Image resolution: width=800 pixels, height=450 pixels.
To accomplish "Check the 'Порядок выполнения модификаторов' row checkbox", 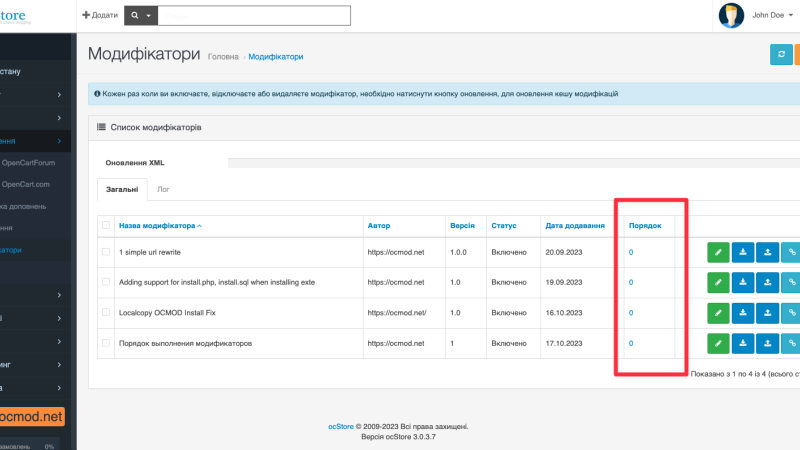I will point(106,343).
